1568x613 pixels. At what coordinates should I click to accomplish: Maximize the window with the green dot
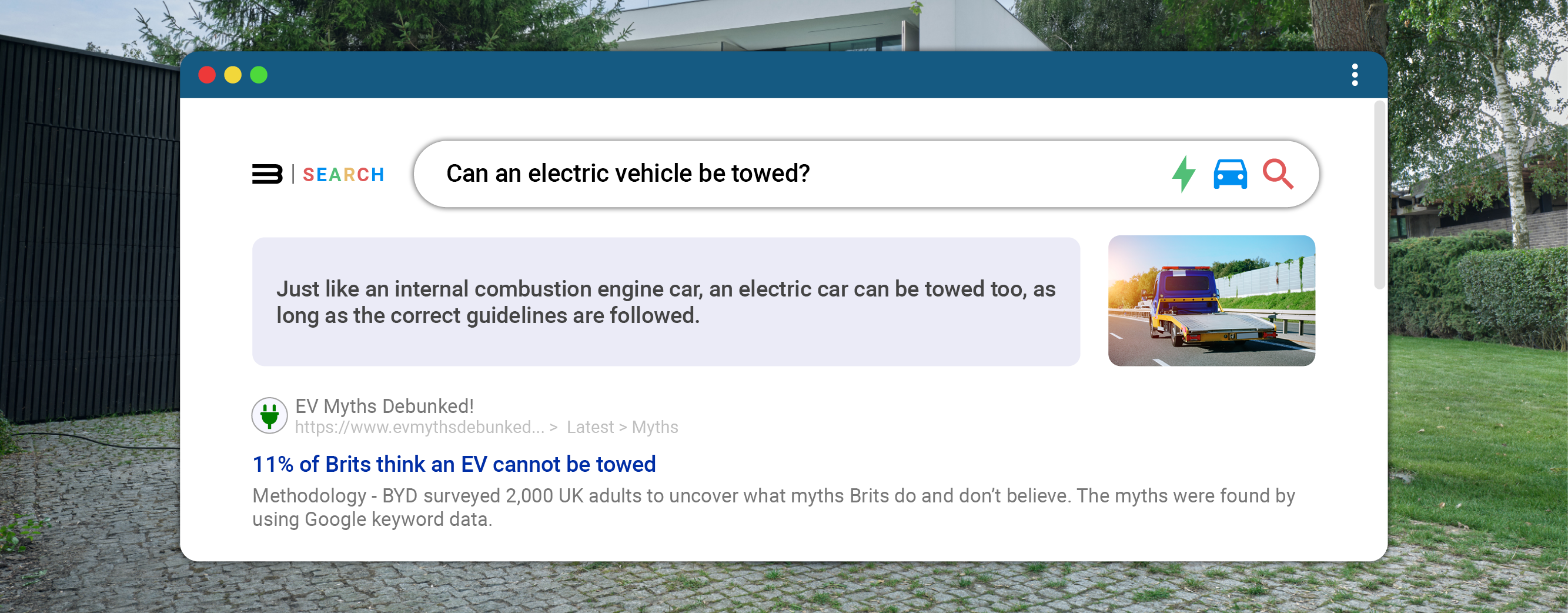[x=259, y=75]
